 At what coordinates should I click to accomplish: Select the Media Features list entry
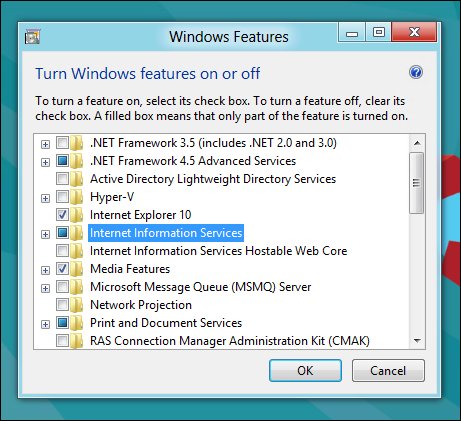(130, 269)
